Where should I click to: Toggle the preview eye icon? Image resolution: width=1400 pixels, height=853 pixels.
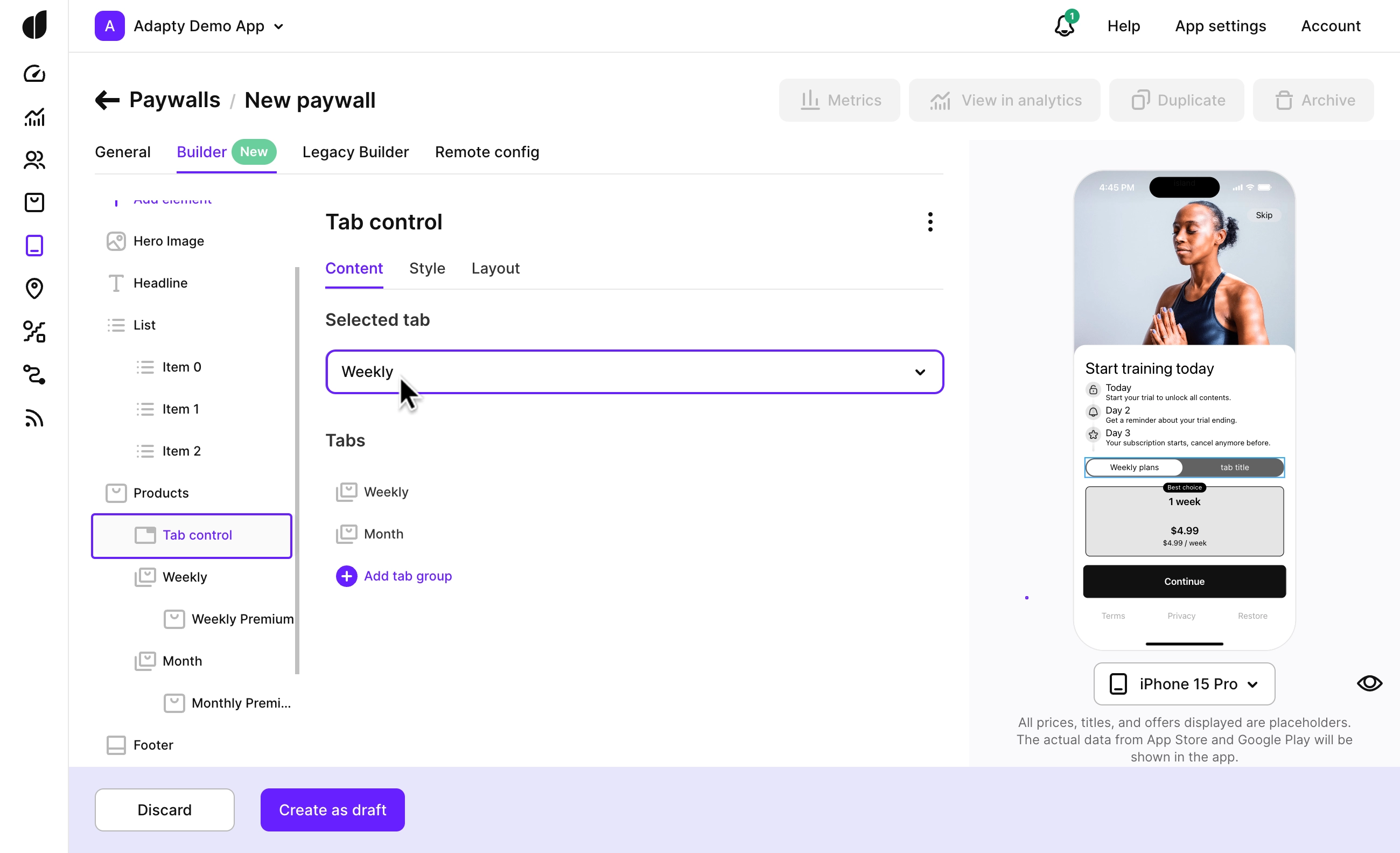(1369, 683)
